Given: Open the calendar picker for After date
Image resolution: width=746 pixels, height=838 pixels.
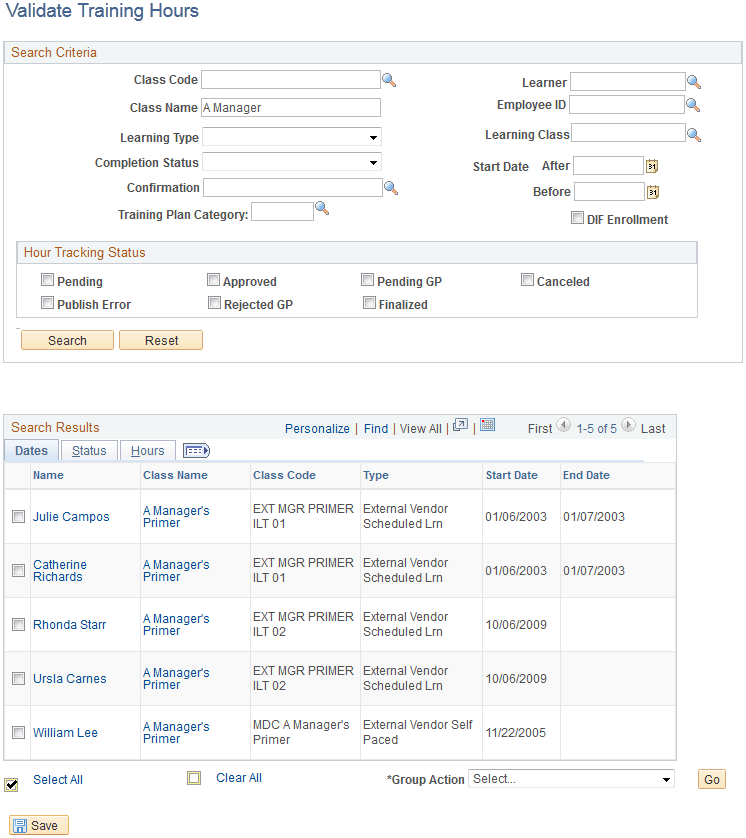Looking at the screenshot, I should 654,165.
